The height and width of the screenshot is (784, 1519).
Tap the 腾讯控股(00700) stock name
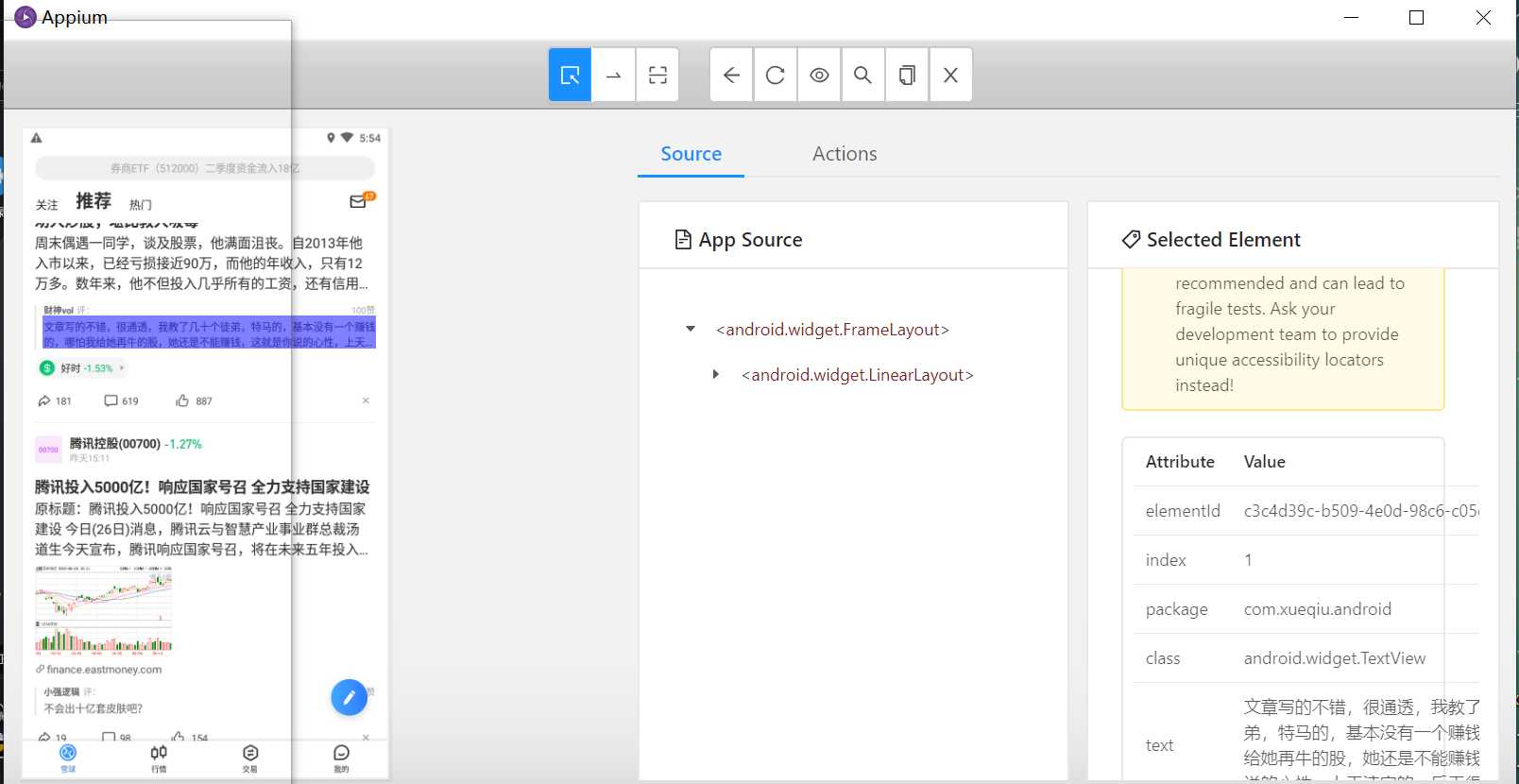[115, 443]
